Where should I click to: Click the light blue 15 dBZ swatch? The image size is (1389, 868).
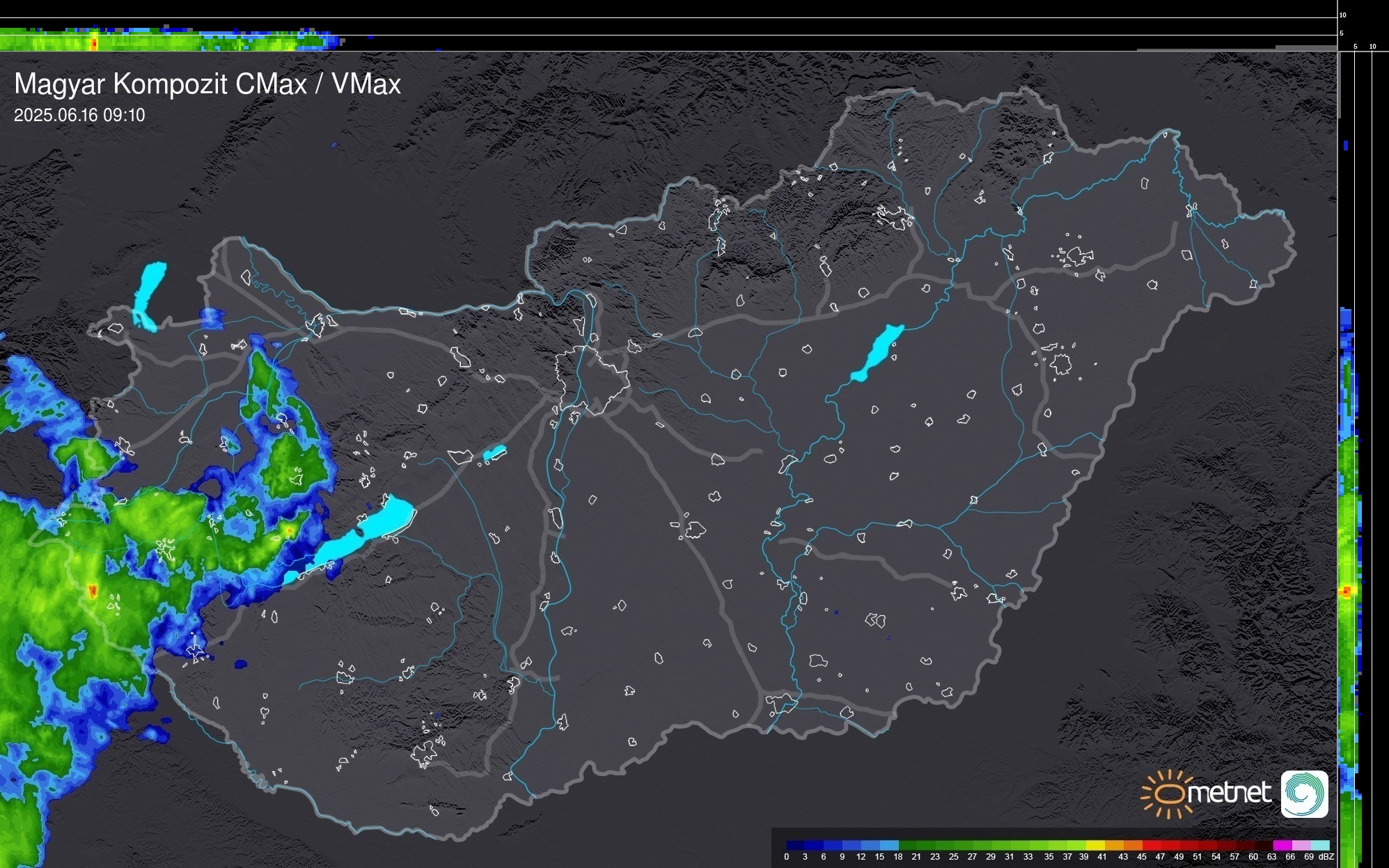889,845
